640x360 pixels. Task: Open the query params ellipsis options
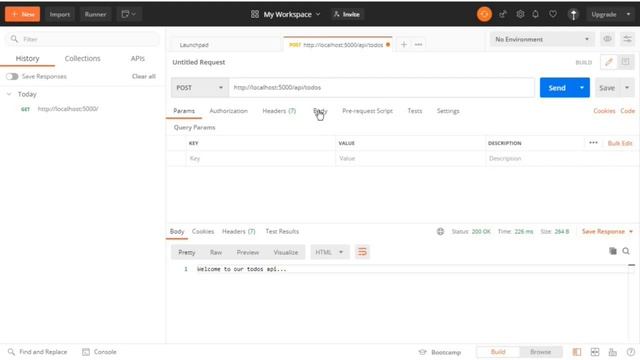pos(593,143)
